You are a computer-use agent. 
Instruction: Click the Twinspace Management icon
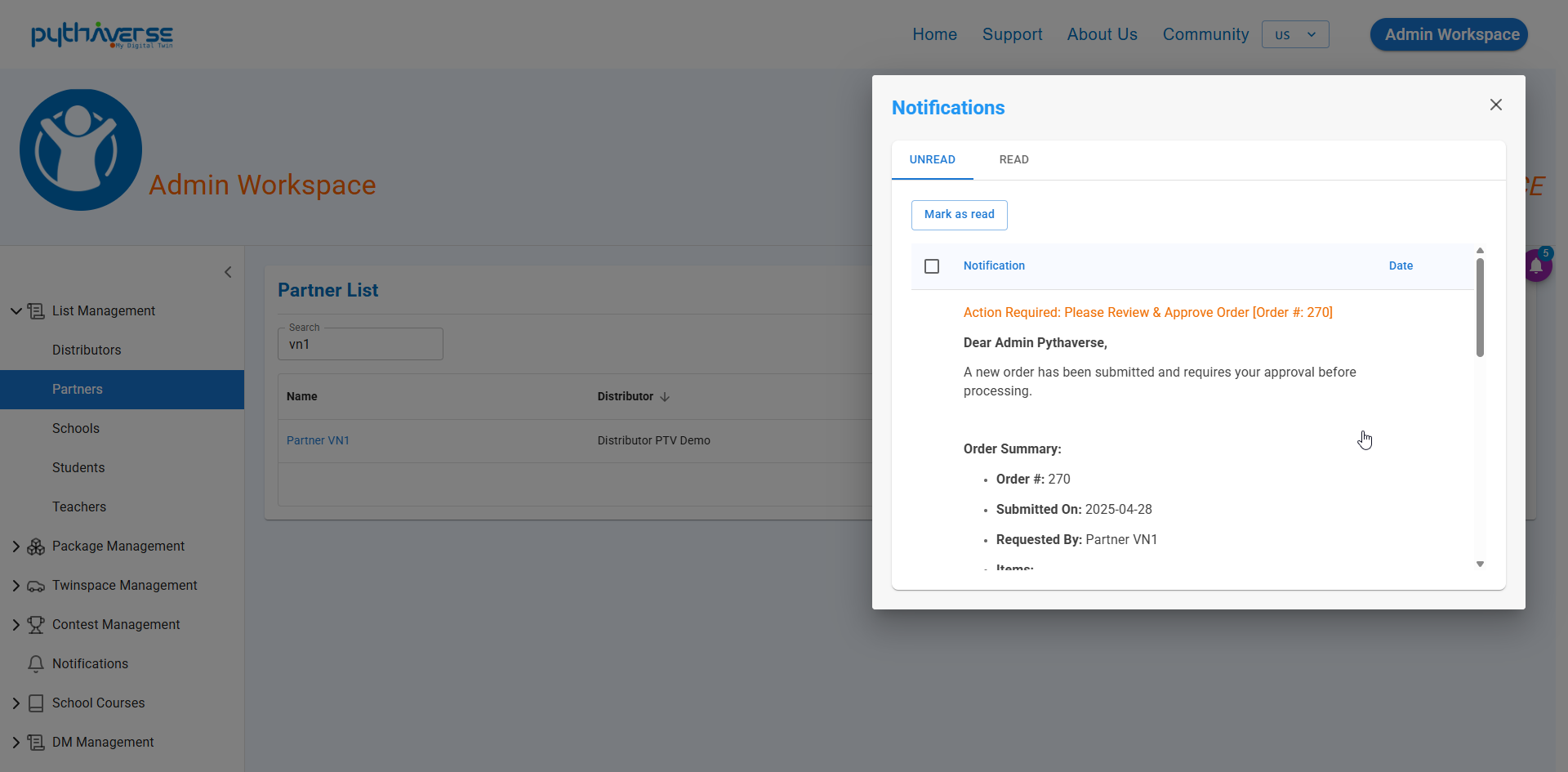tap(36, 586)
